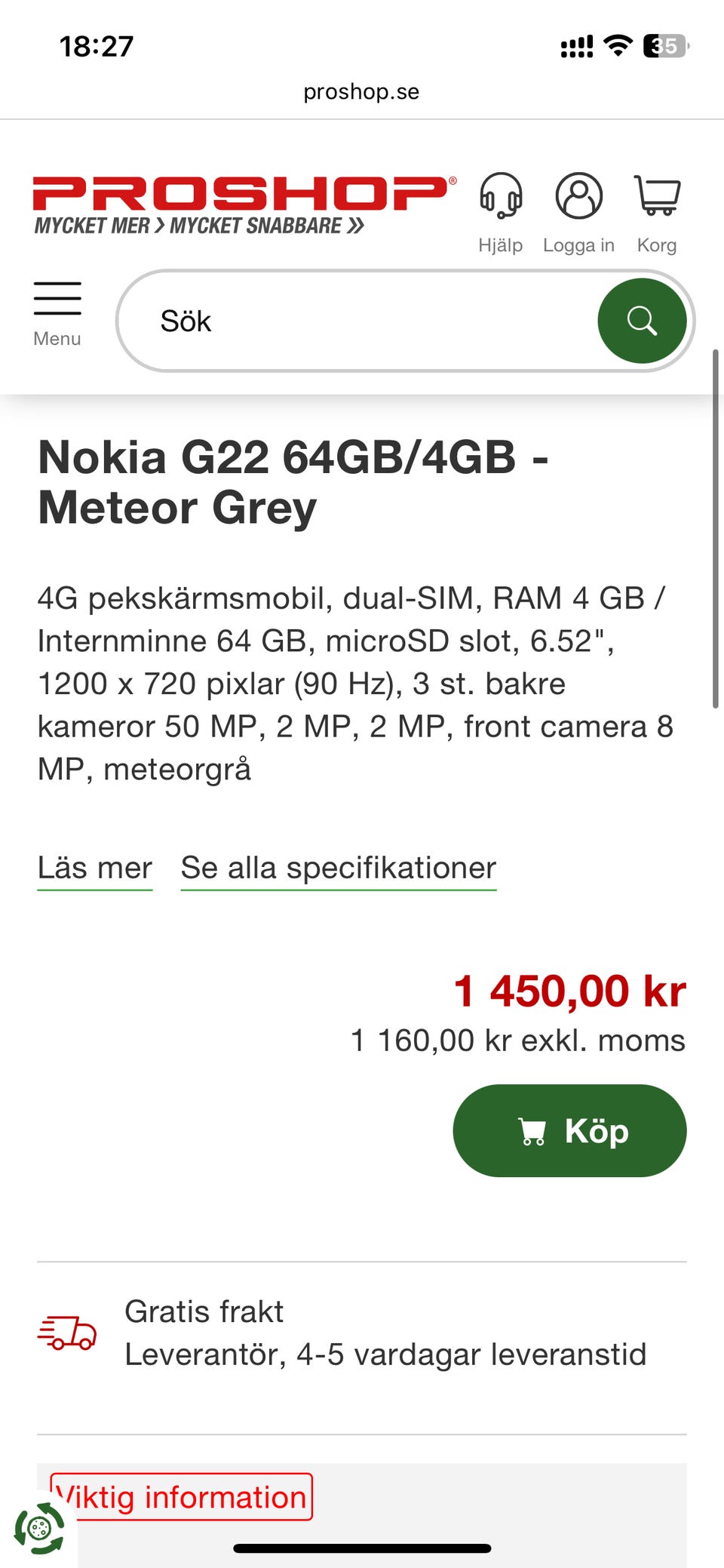
Task: Open the Korg shopping cart
Action: click(x=657, y=196)
